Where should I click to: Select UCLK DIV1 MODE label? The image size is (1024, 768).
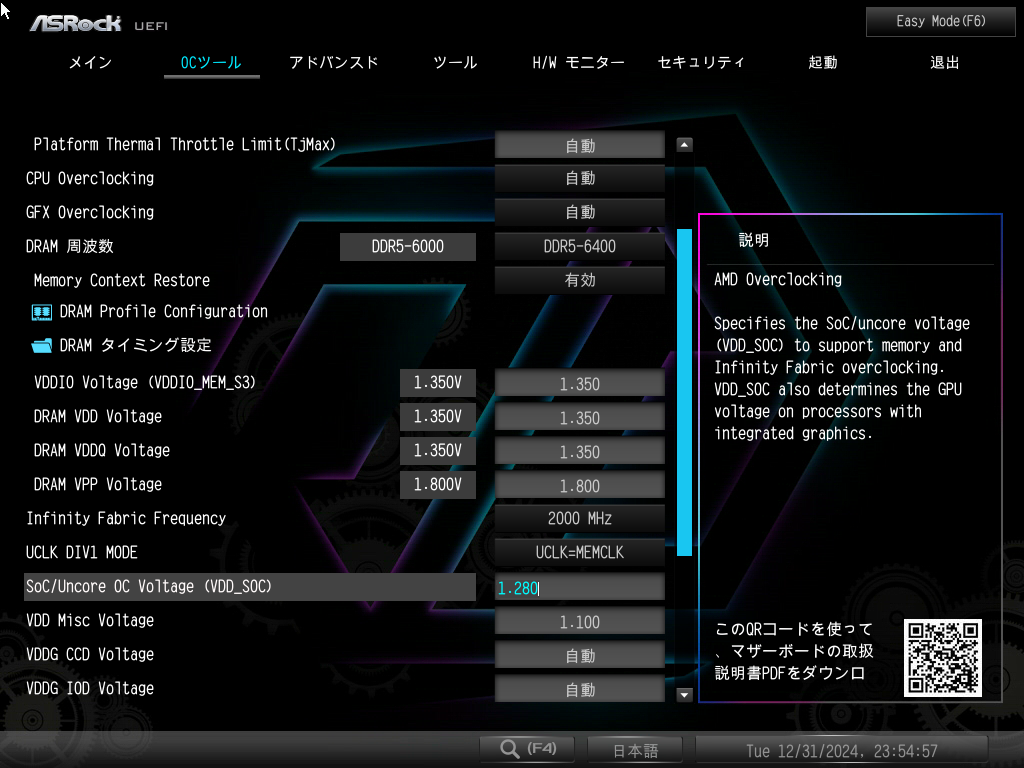pyautogui.click(x=82, y=552)
